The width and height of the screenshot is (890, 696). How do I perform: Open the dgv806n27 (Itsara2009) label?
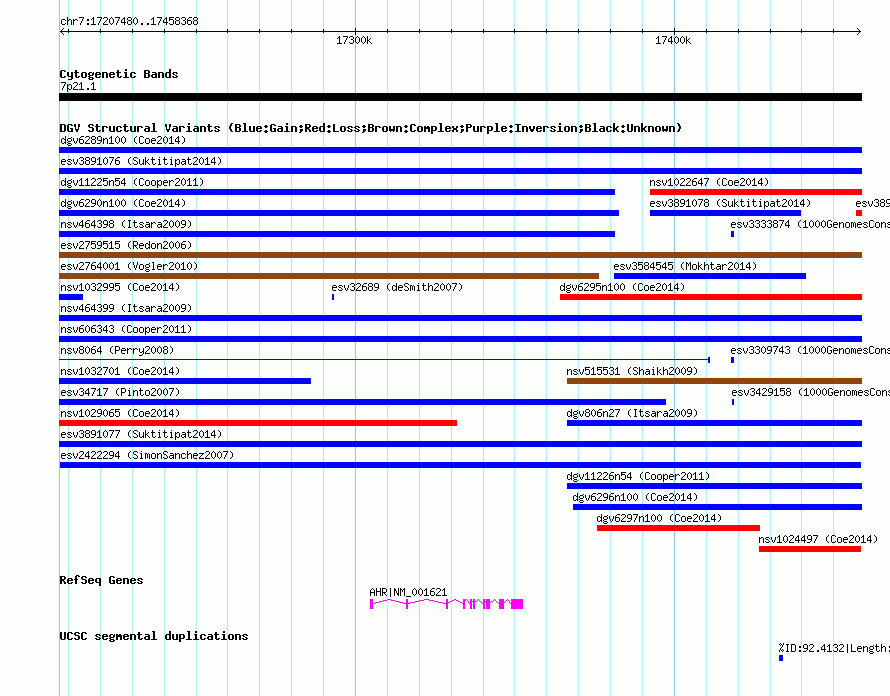click(x=632, y=413)
